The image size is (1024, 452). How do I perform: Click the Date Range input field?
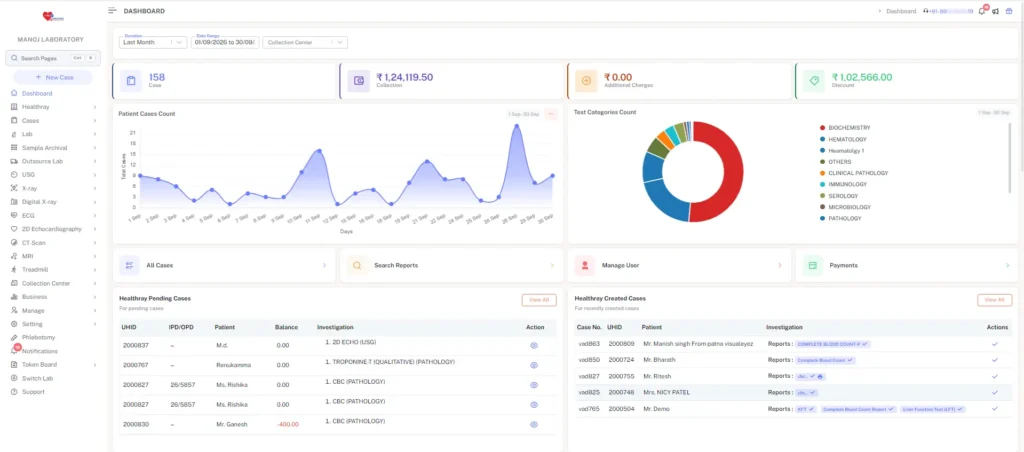pos(225,42)
